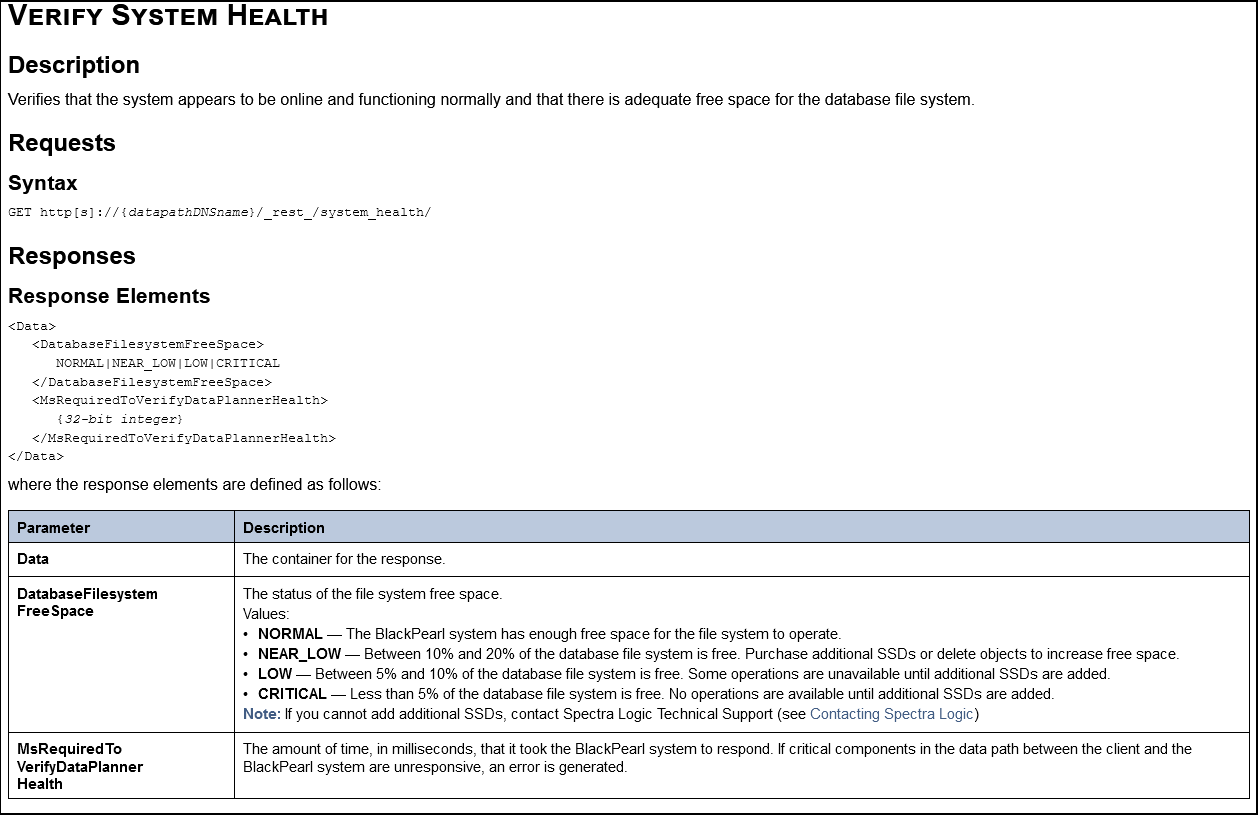Click the container for the response description
The width and height of the screenshot is (1258, 815).
coord(344,559)
